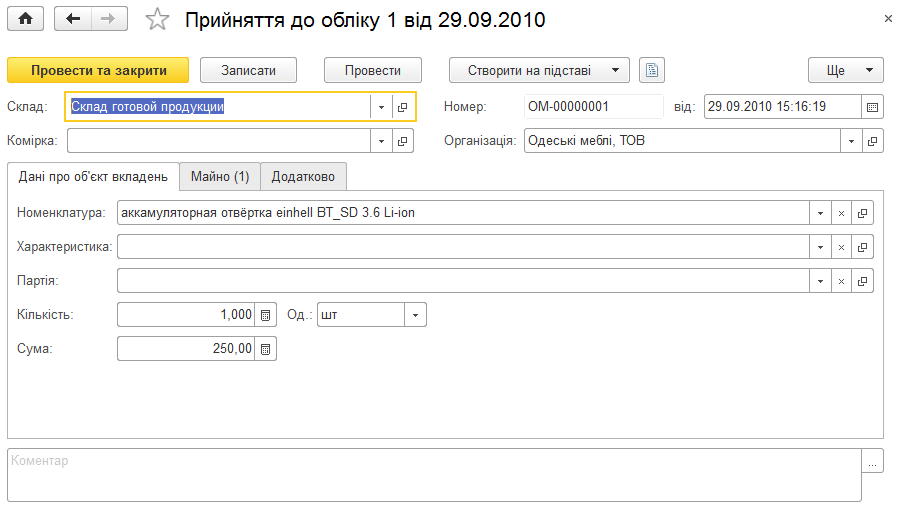Click the empty Партія input field
This screenshot has width=897, height=508.
click(463, 281)
